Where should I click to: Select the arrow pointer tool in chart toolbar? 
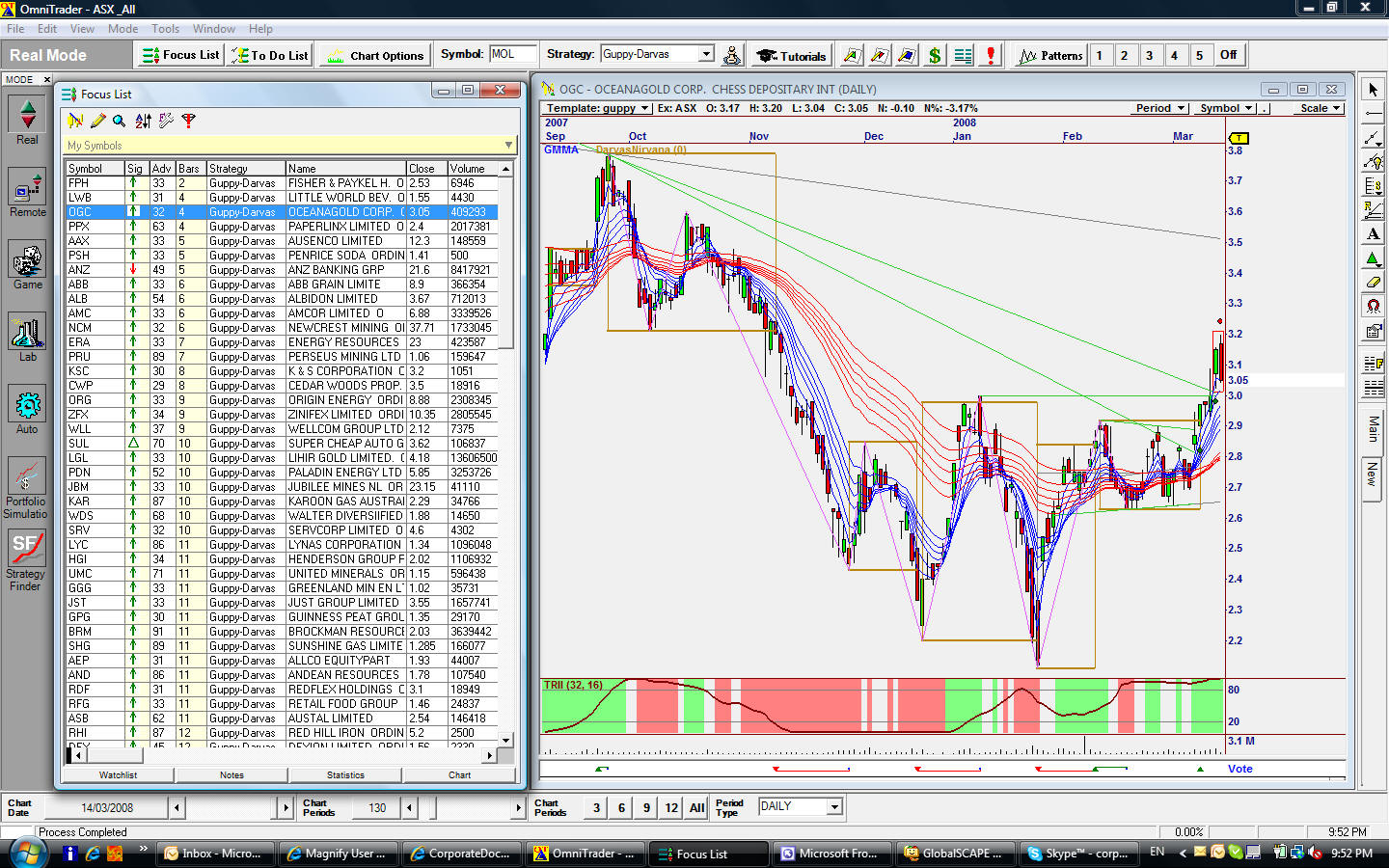tap(1373, 90)
